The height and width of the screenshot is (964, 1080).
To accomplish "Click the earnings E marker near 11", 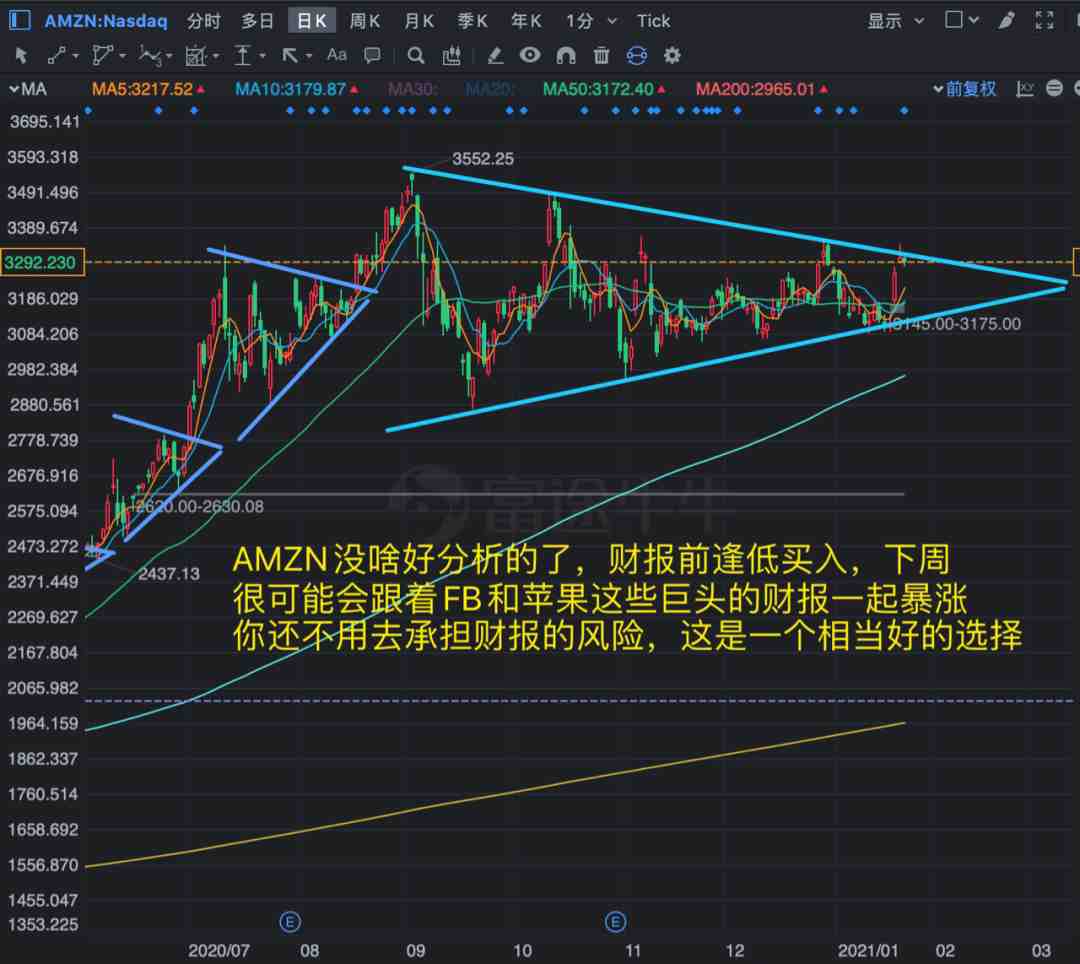I will pos(615,921).
